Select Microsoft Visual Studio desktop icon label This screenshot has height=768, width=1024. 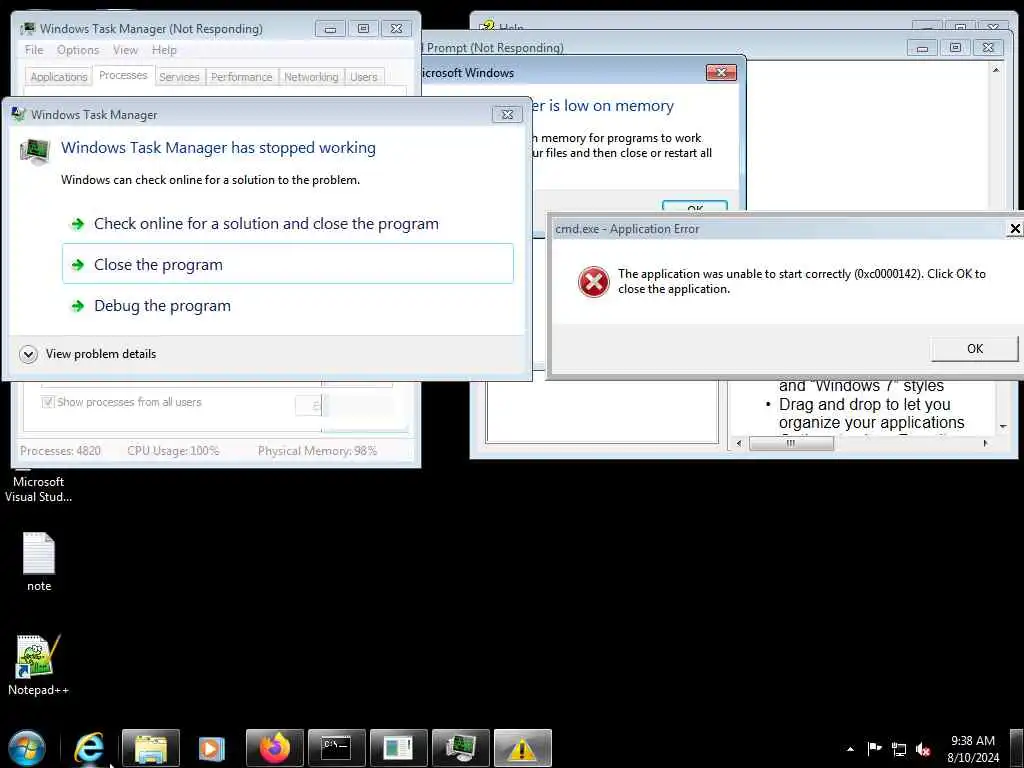tap(39, 489)
